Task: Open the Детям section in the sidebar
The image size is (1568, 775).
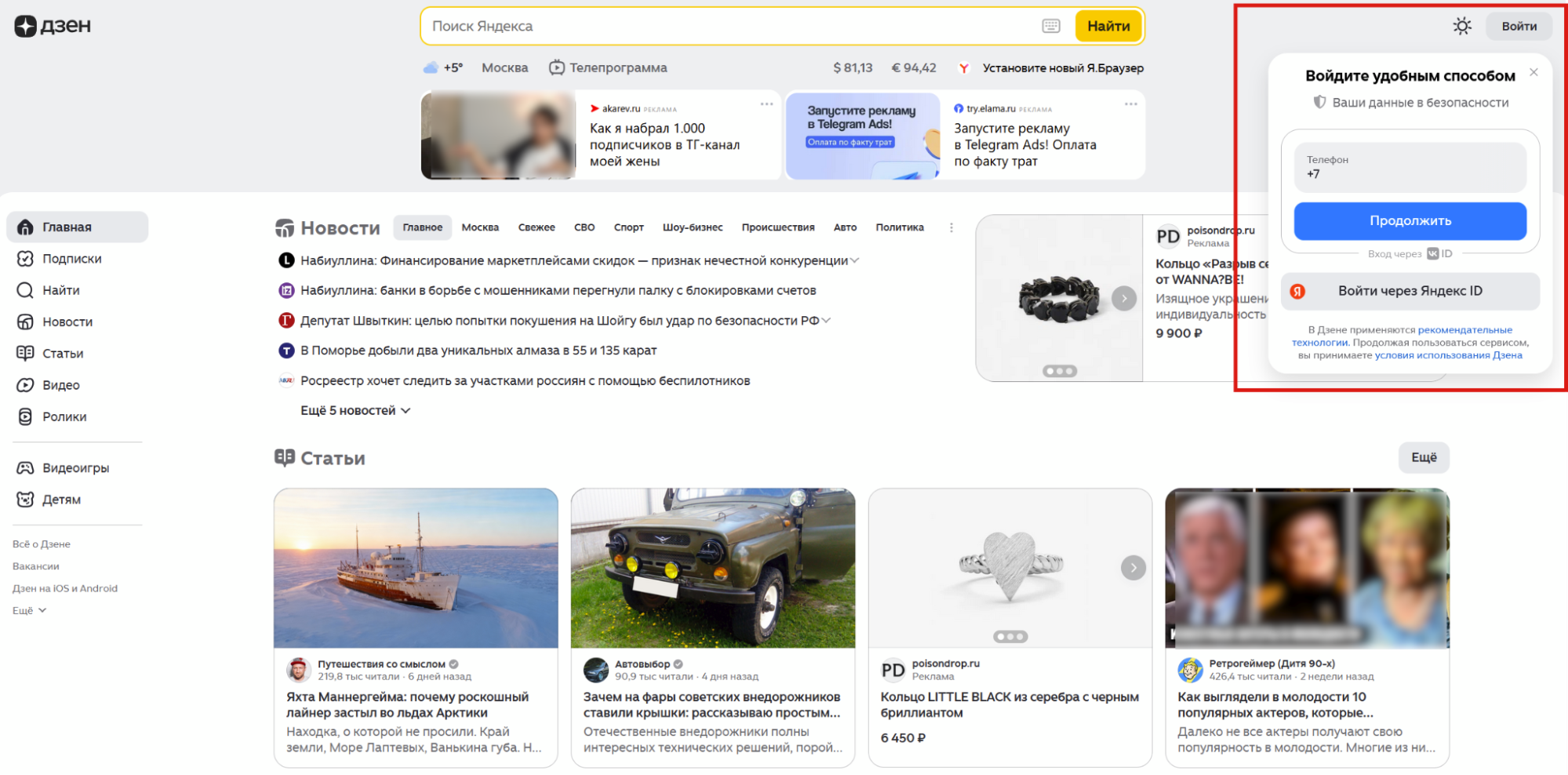Action: pos(61,499)
